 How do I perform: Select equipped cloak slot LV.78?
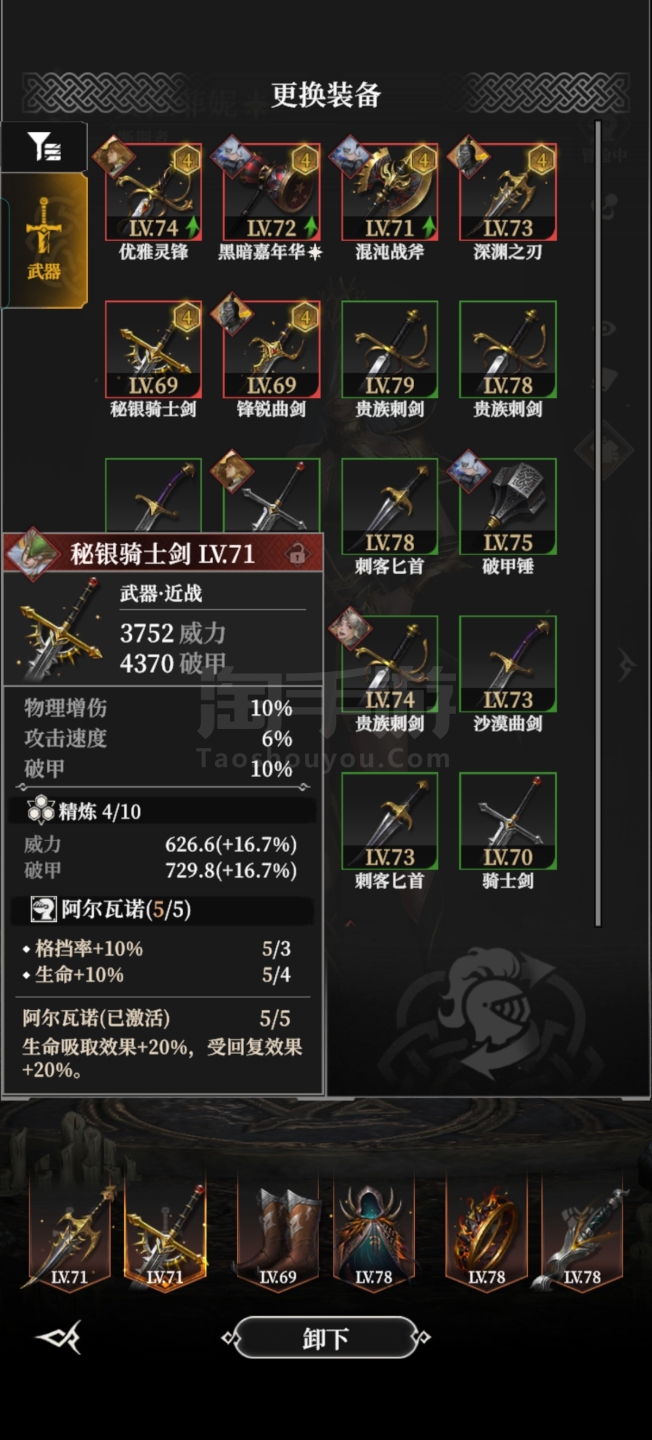373,1232
